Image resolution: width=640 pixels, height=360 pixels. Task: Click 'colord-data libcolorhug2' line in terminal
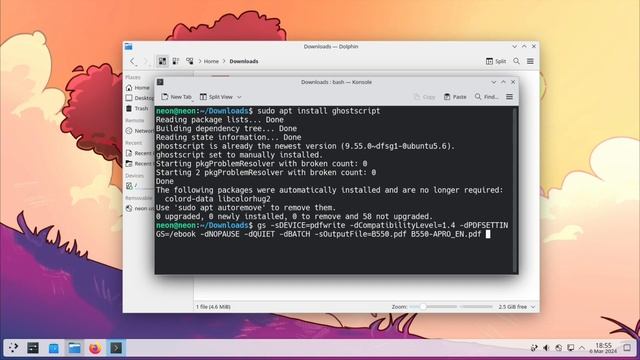(218, 199)
